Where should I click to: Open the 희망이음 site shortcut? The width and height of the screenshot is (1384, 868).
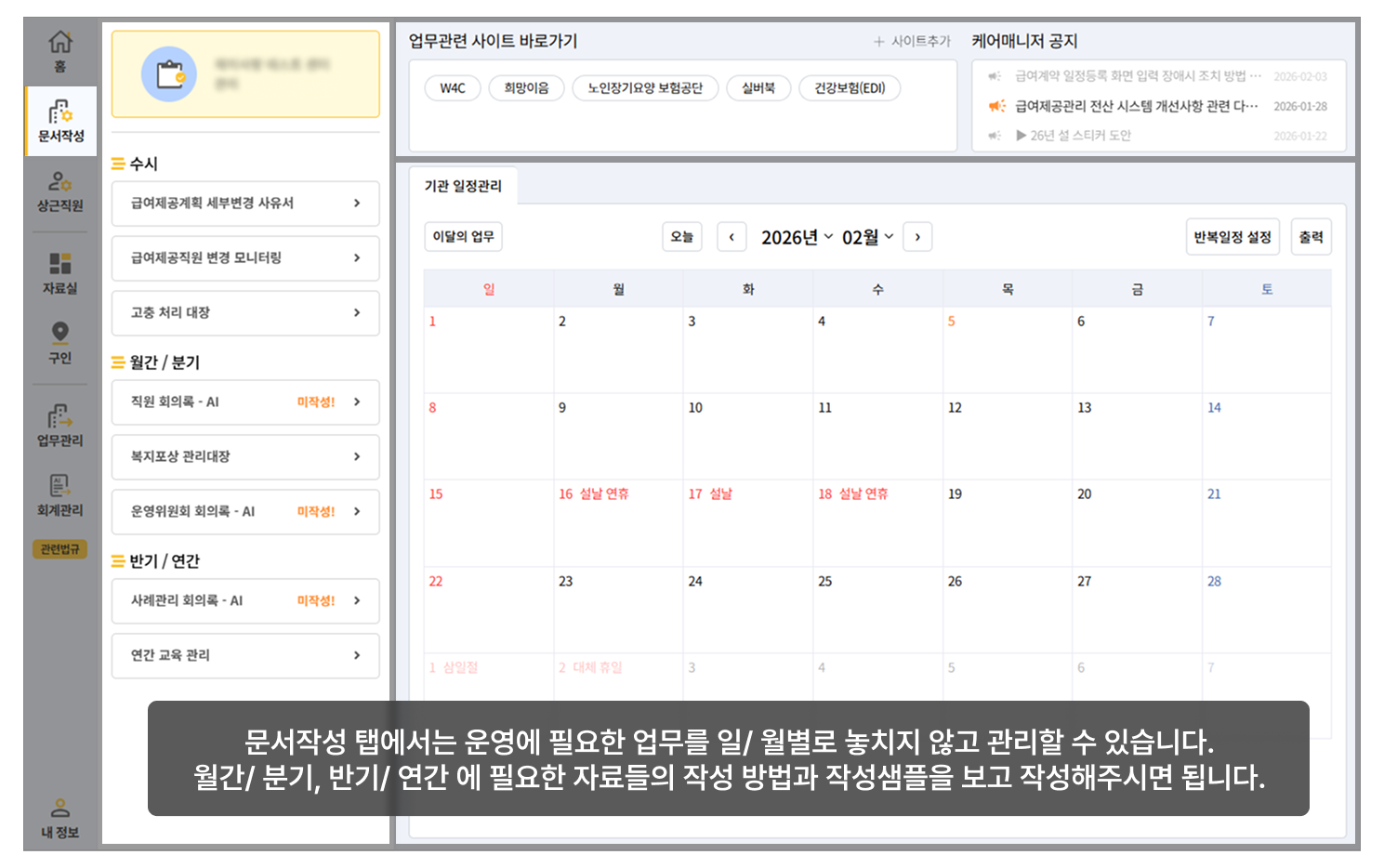click(x=526, y=88)
